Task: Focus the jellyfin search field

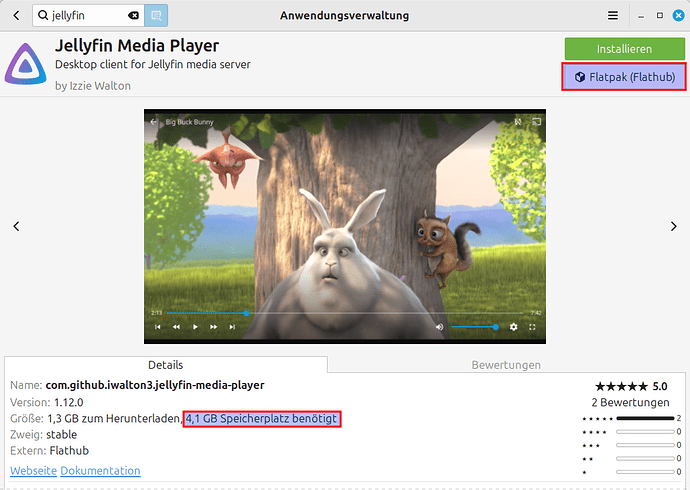Action: [88, 15]
